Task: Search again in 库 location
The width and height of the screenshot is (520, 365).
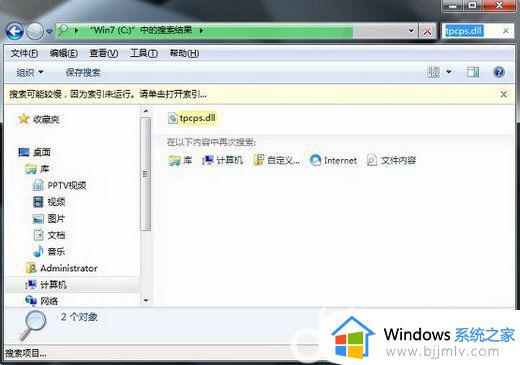Action: [180, 160]
